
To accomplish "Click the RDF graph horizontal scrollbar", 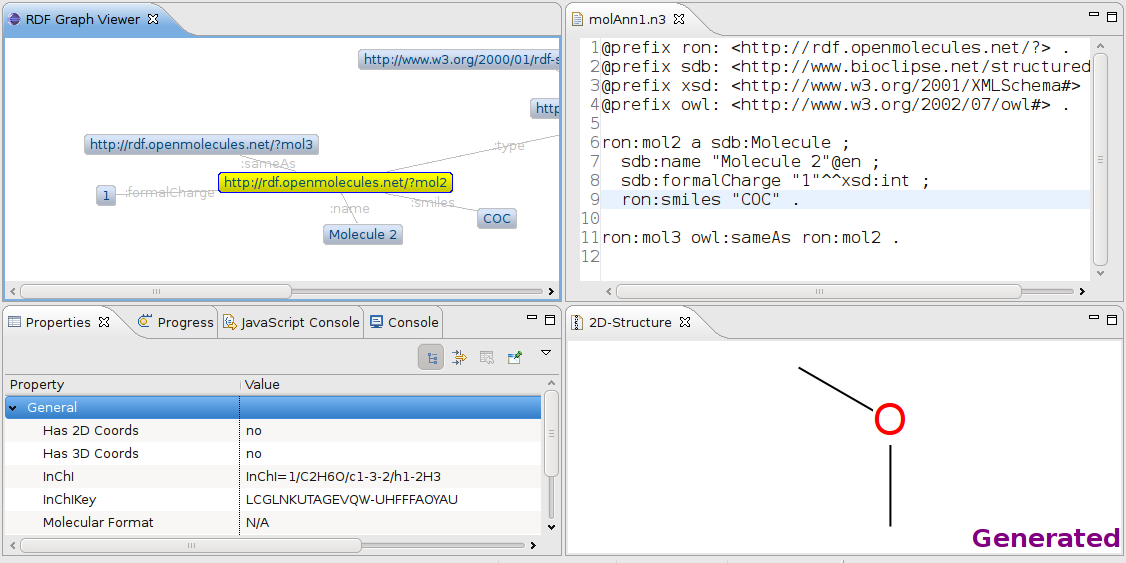I will [x=155, y=291].
